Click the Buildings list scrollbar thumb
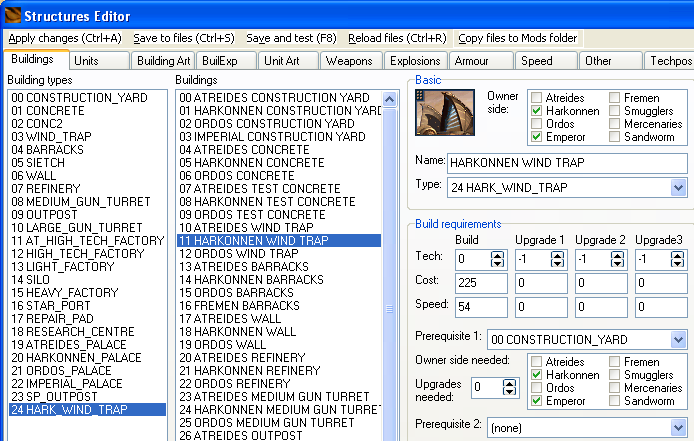694x441 pixels. [x=389, y=309]
